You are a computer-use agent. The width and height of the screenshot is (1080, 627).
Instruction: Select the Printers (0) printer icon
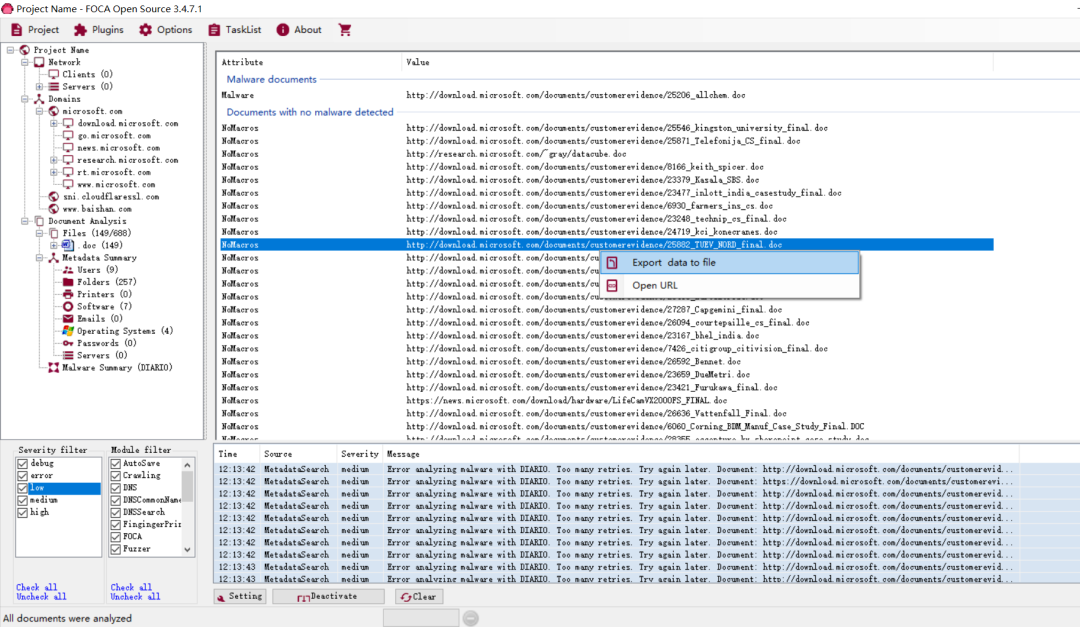coord(68,294)
